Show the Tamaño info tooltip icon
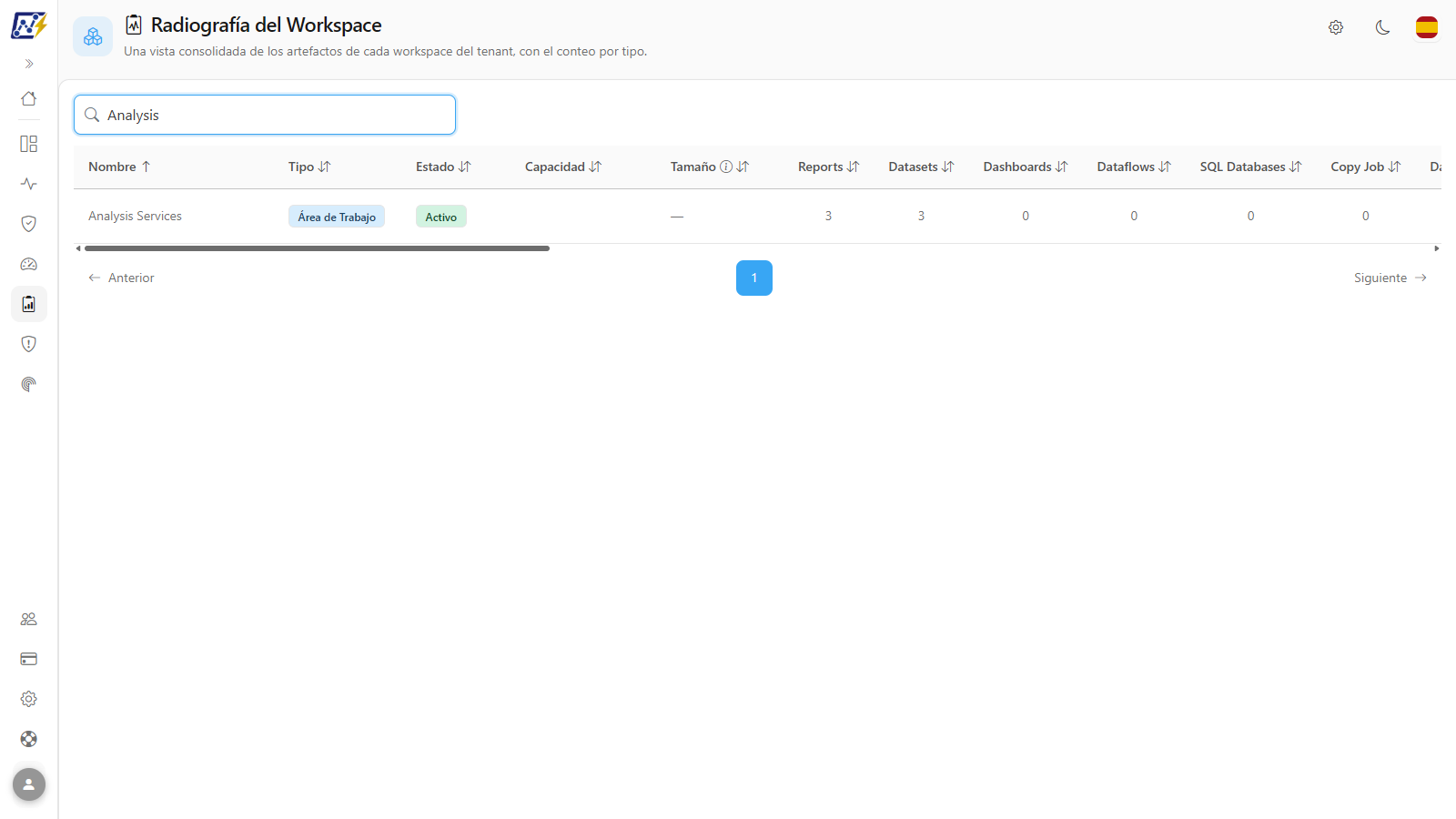The width and height of the screenshot is (1456, 819). (x=726, y=167)
